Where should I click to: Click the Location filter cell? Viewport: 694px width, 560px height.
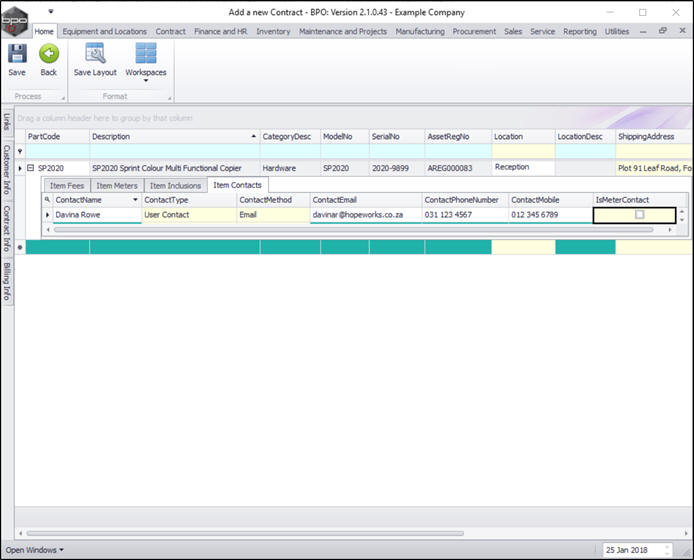(523, 151)
